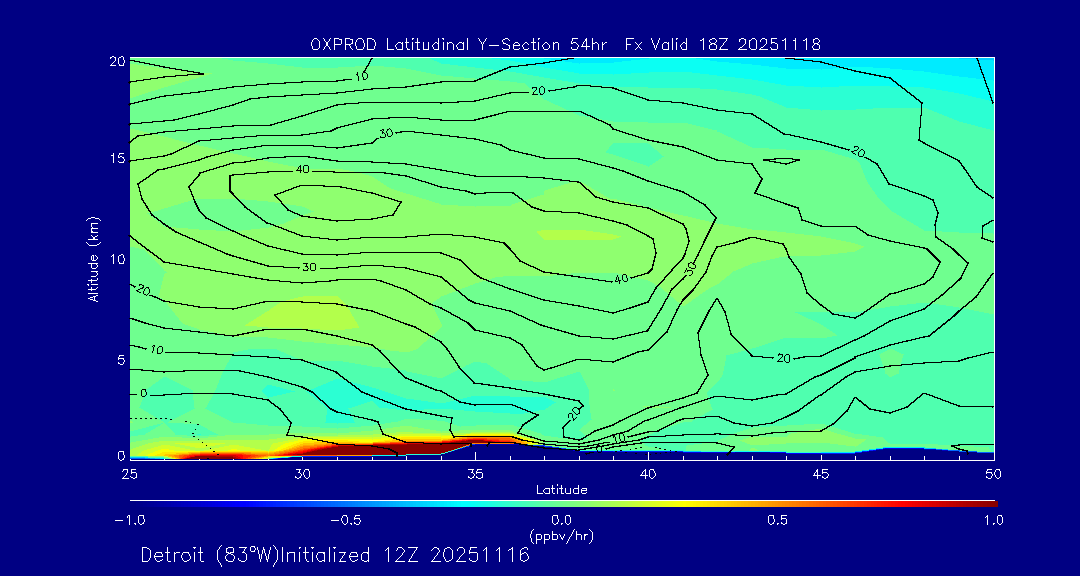Image resolution: width=1080 pixels, height=576 pixels.
Task: Click the colorbar '0.5' tick label
Action: (778, 520)
